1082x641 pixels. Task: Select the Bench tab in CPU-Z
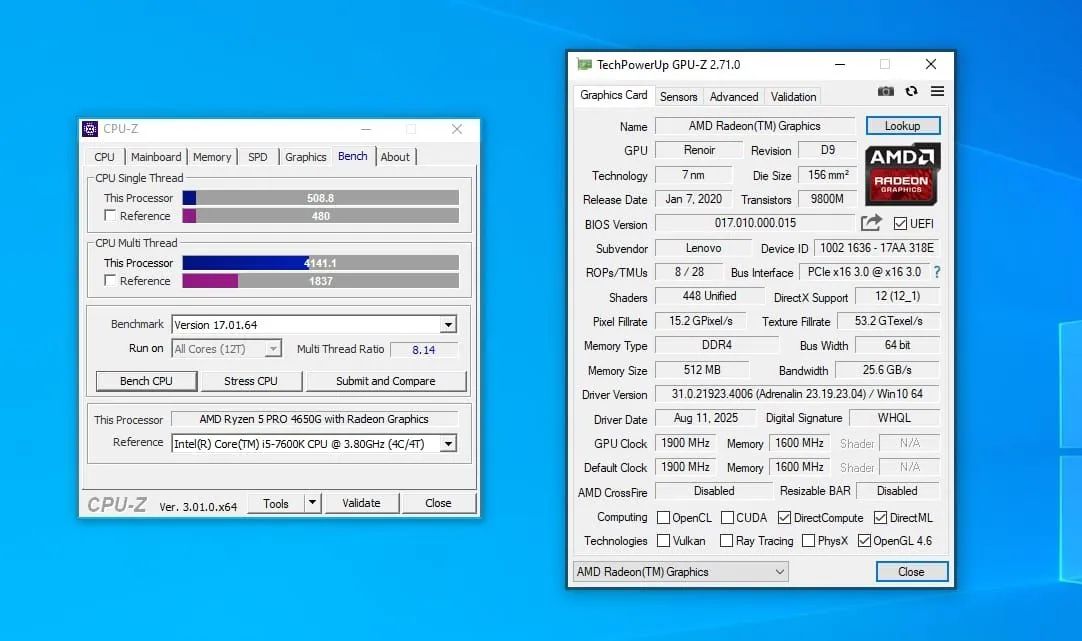[353, 156]
